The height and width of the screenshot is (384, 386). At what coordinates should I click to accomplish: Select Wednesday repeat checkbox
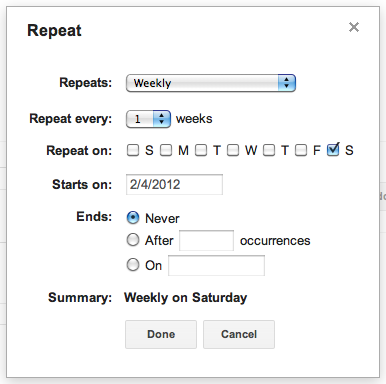click(233, 150)
